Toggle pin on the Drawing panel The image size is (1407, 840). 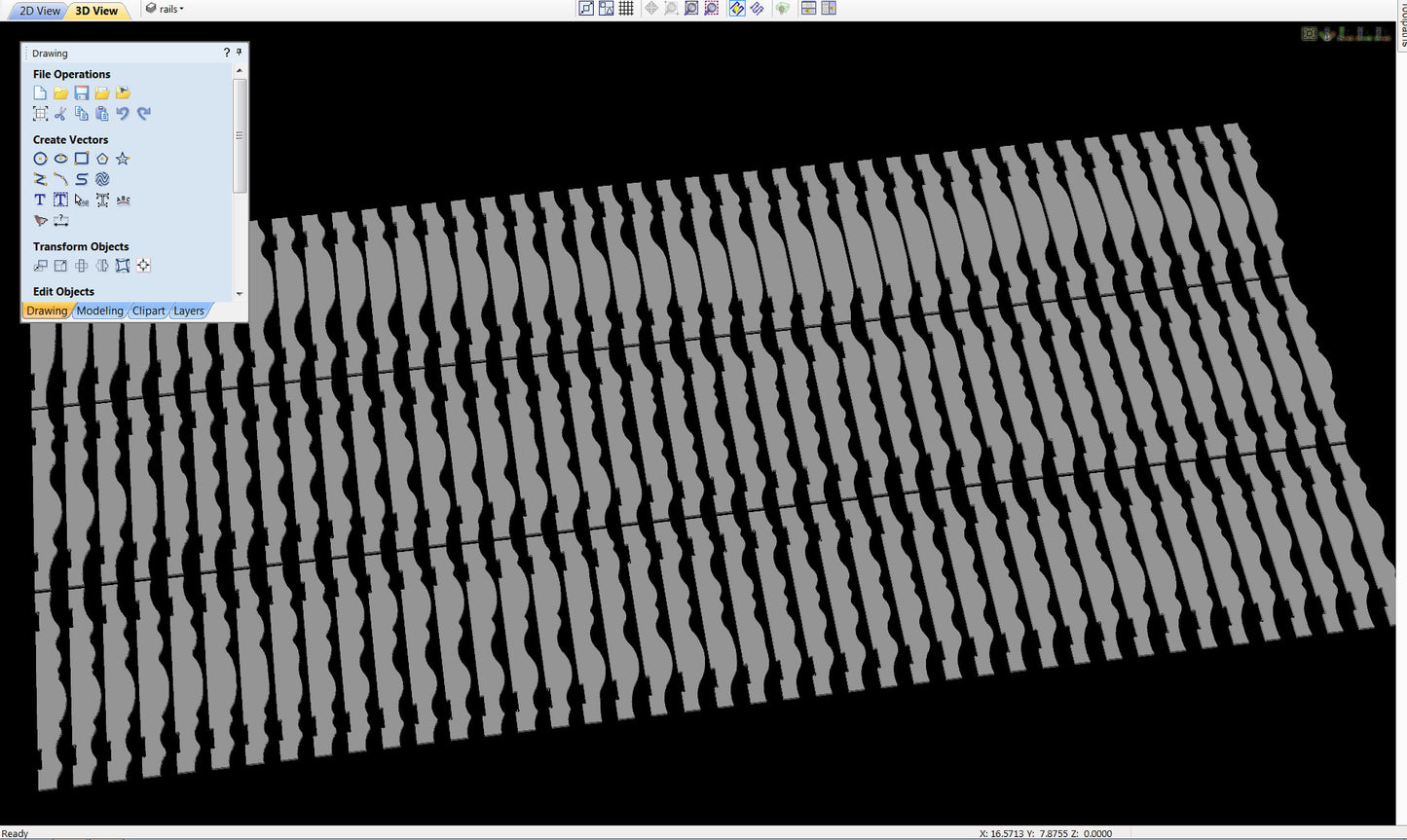(x=240, y=53)
